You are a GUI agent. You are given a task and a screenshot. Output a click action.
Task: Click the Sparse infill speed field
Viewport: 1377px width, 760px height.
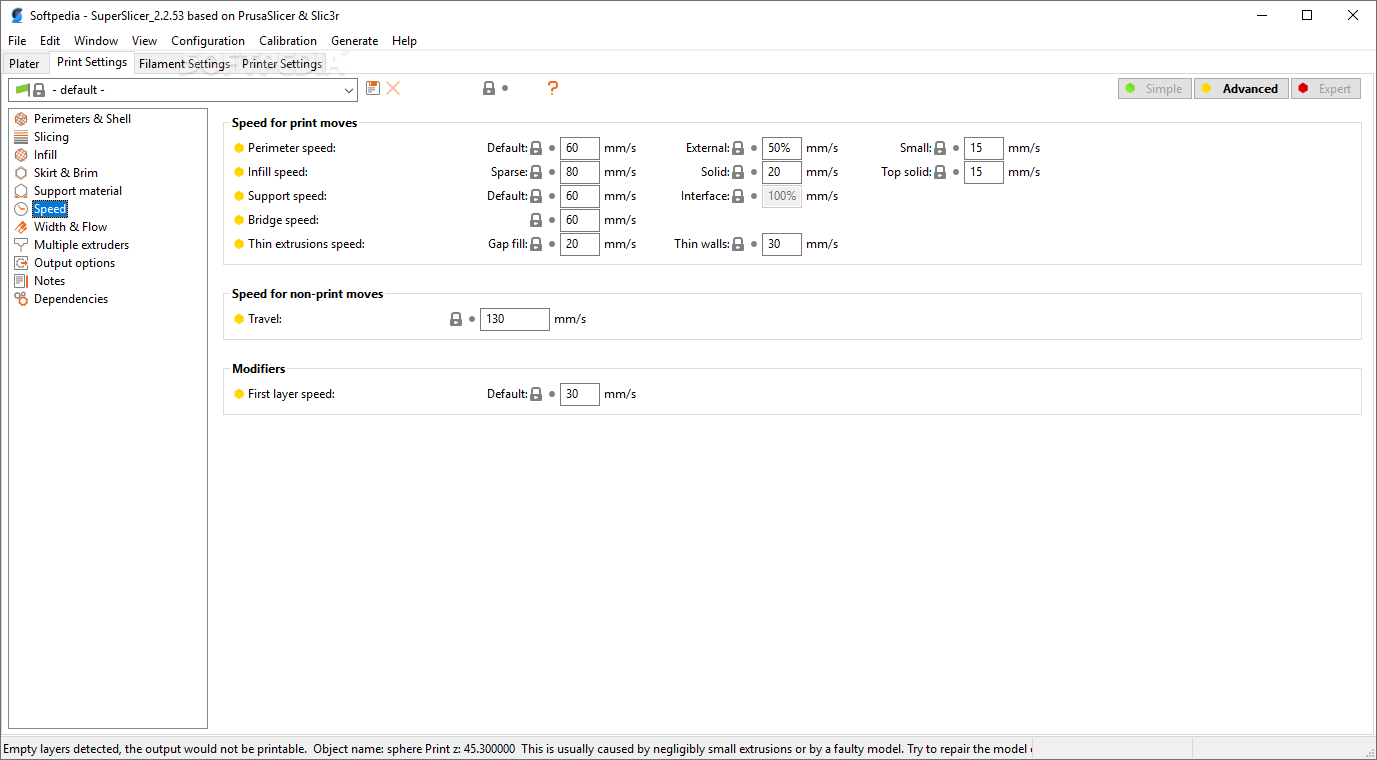pyautogui.click(x=580, y=172)
